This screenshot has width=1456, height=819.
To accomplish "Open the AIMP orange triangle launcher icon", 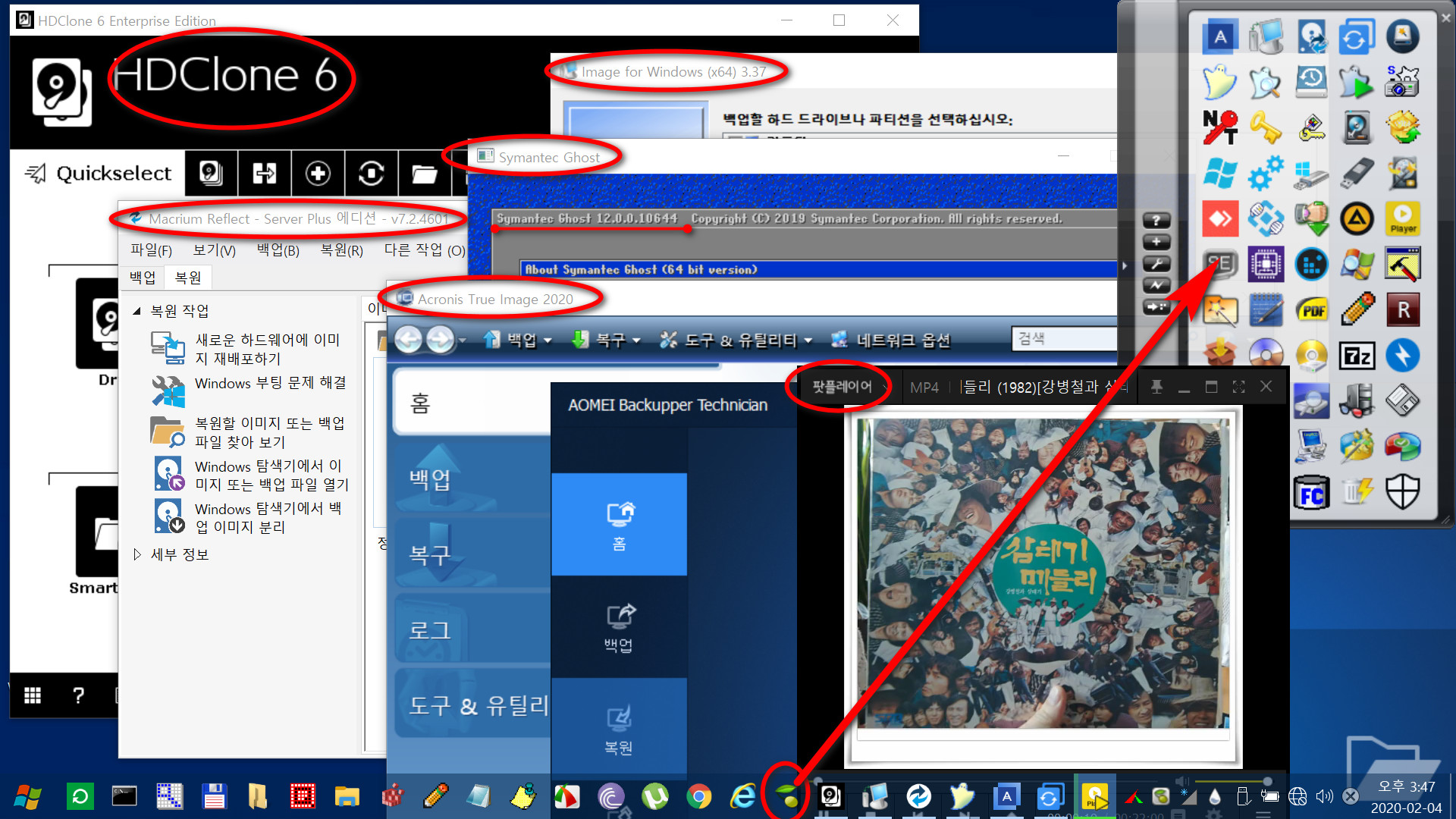I will coord(1357,219).
